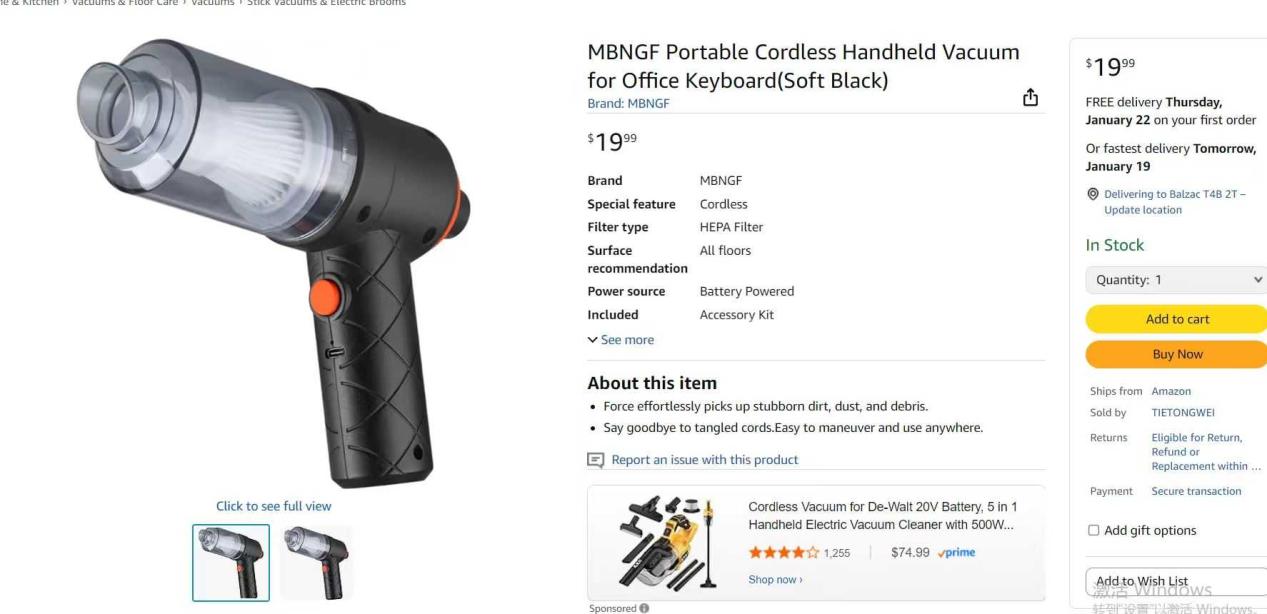The height and width of the screenshot is (614, 1267).
Task: Open the Brand: MBNGF link
Action: pyautogui.click(x=628, y=103)
